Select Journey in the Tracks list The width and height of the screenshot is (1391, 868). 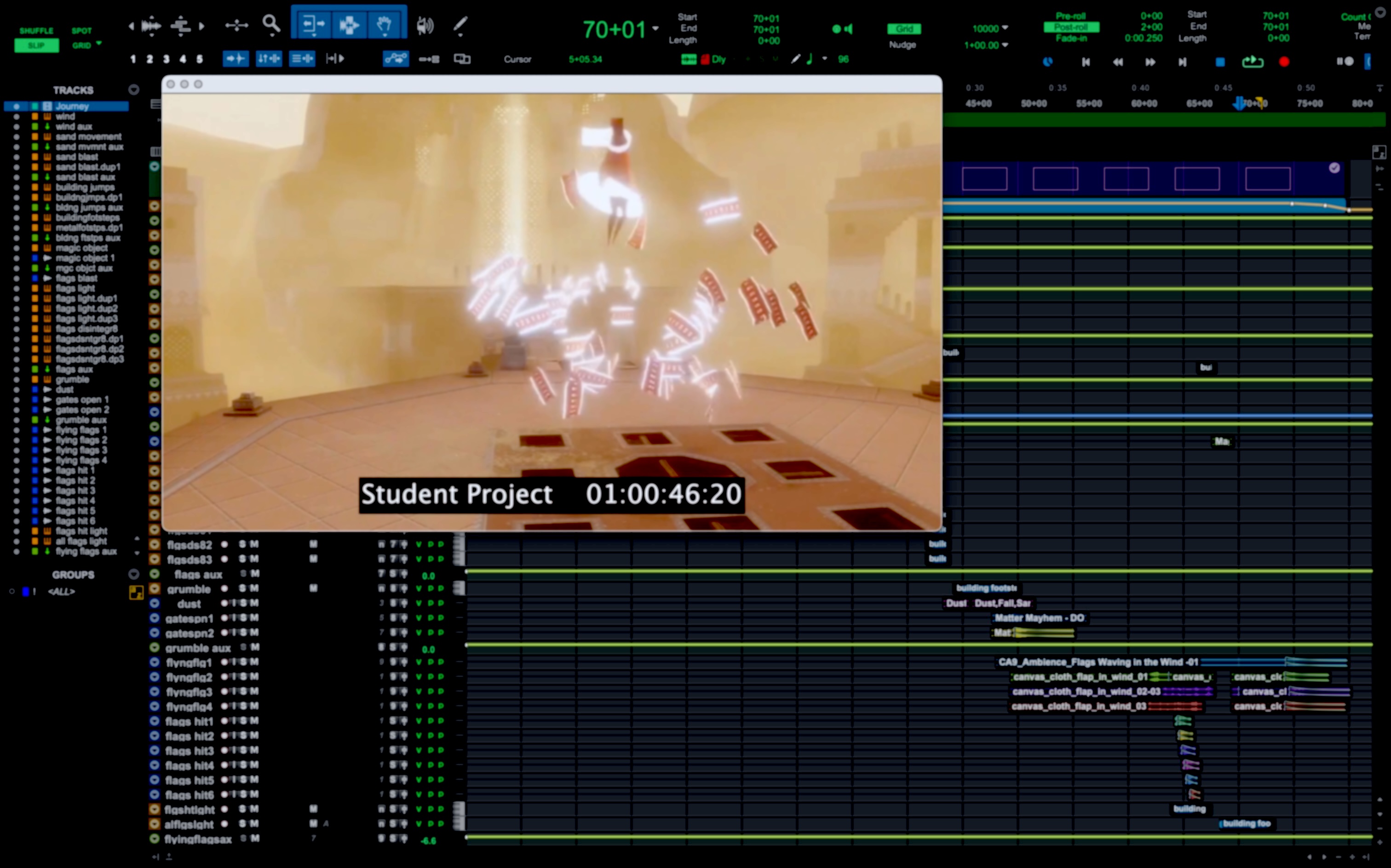tap(72, 106)
